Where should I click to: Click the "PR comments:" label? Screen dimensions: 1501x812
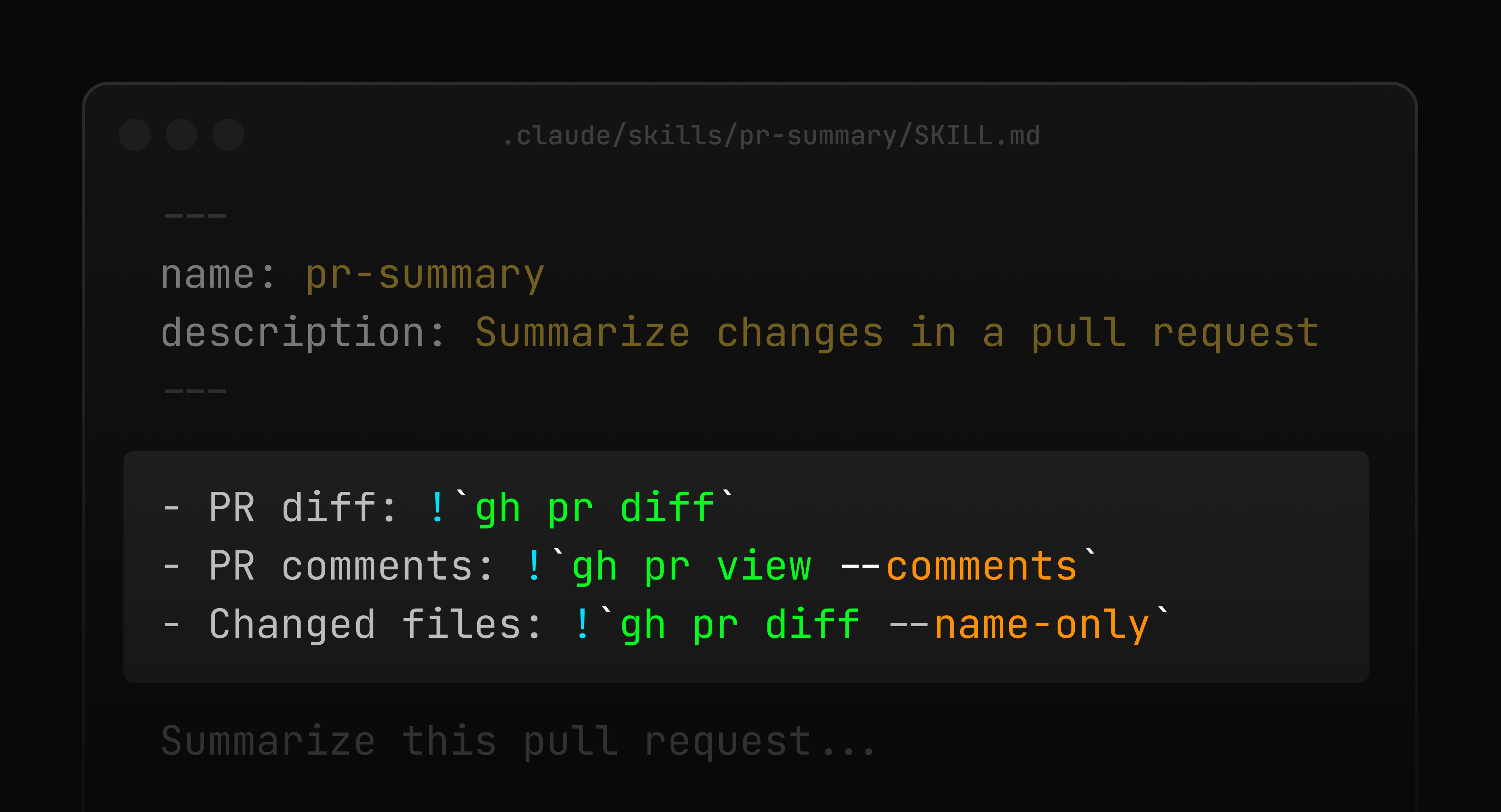(351, 566)
